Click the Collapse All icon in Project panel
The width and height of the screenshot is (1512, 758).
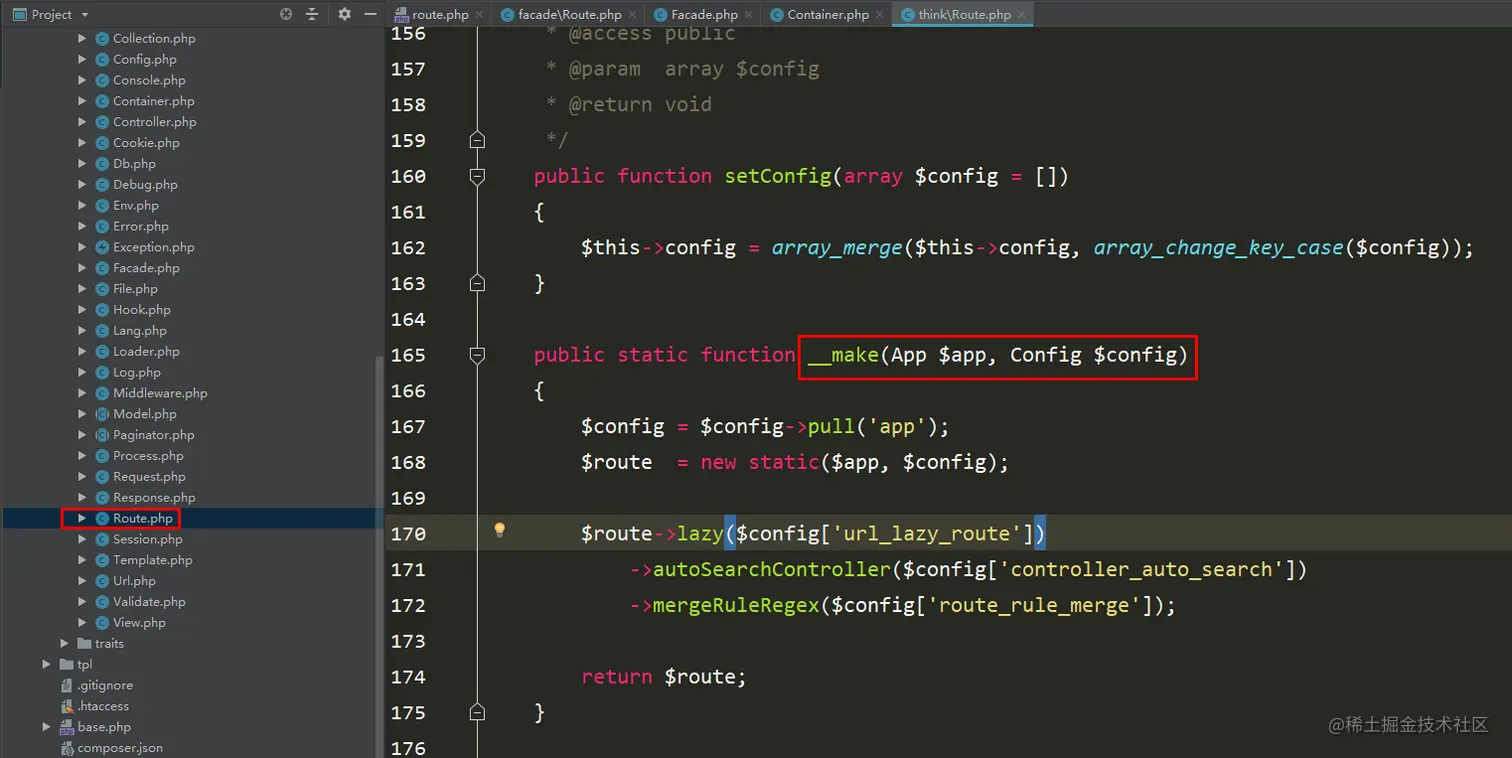click(x=312, y=14)
